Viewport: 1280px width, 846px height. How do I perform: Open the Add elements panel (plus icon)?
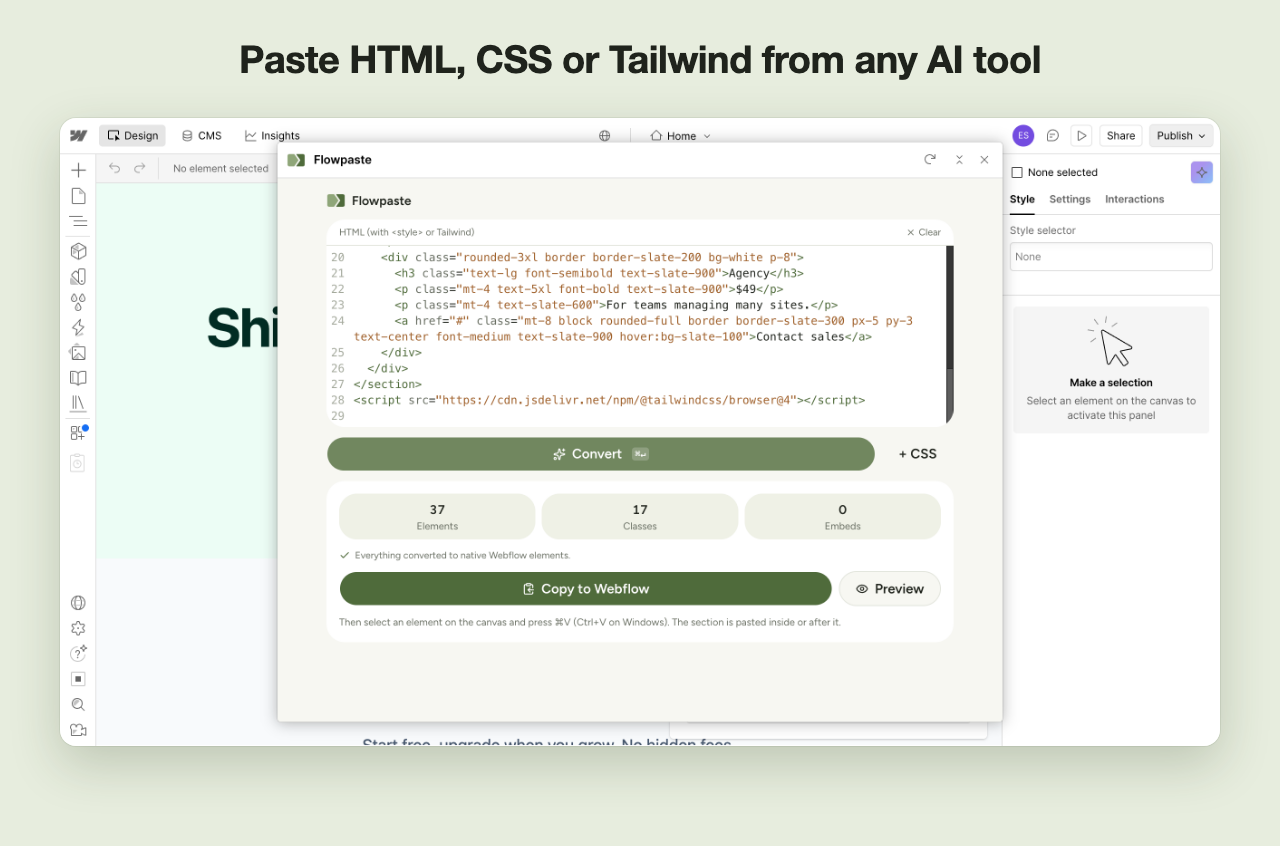(78, 170)
